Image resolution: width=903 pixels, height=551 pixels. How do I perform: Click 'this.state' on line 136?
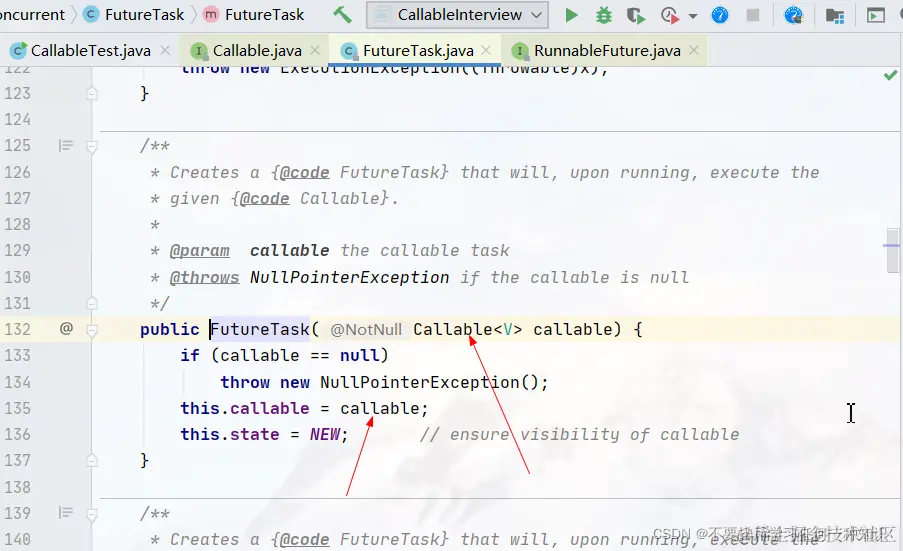click(x=230, y=434)
